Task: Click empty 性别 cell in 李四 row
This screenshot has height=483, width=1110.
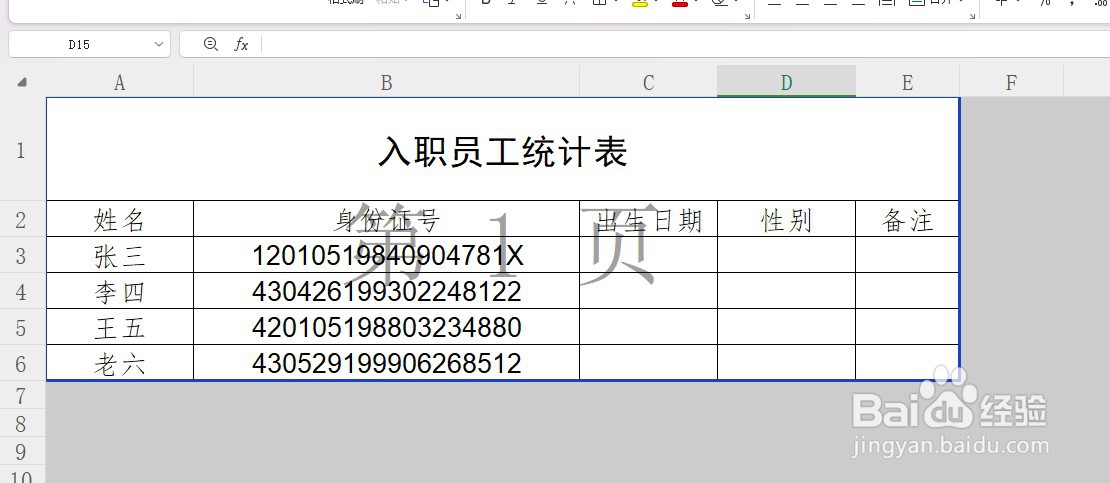Action: [x=786, y=292]
